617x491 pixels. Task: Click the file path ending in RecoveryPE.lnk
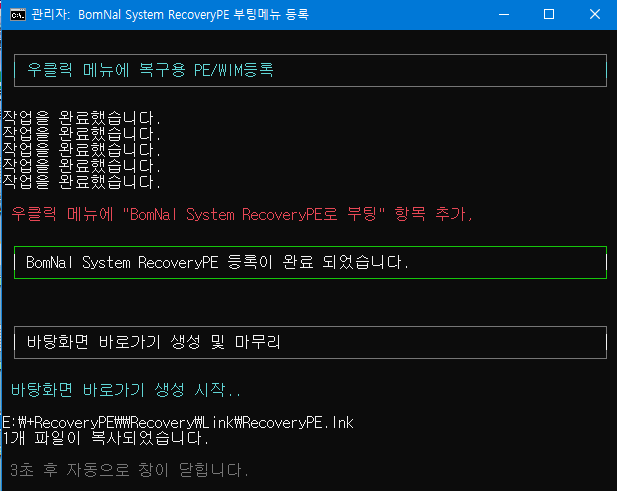click(178, 423)
